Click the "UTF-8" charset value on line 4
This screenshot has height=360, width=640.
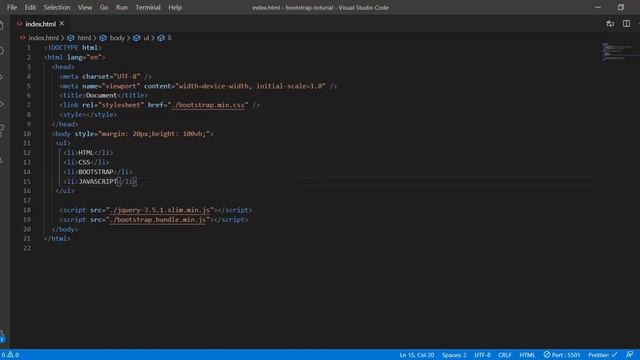tap(127, 76)
